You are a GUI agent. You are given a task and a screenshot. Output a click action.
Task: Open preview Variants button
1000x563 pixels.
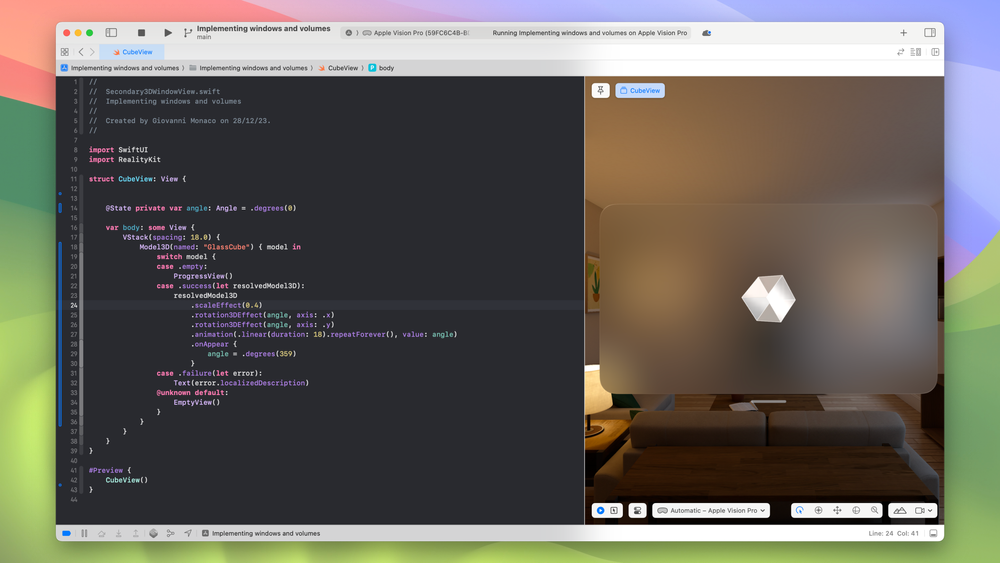tap(637, 510)
